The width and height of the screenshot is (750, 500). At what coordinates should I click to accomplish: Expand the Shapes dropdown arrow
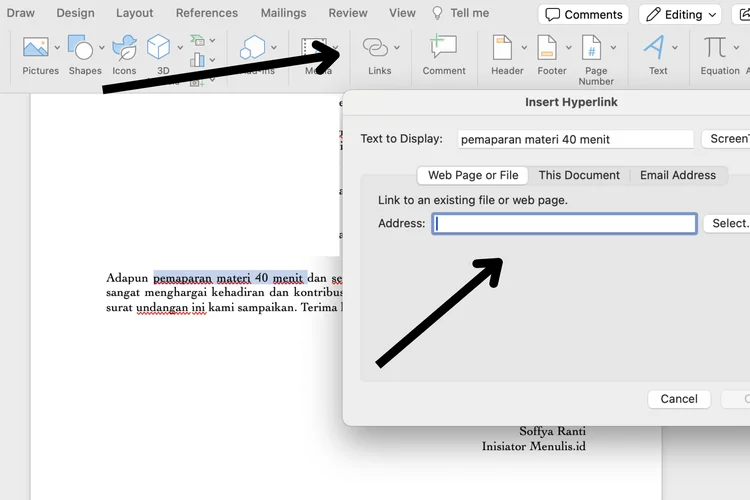click(x=101, y=47)
